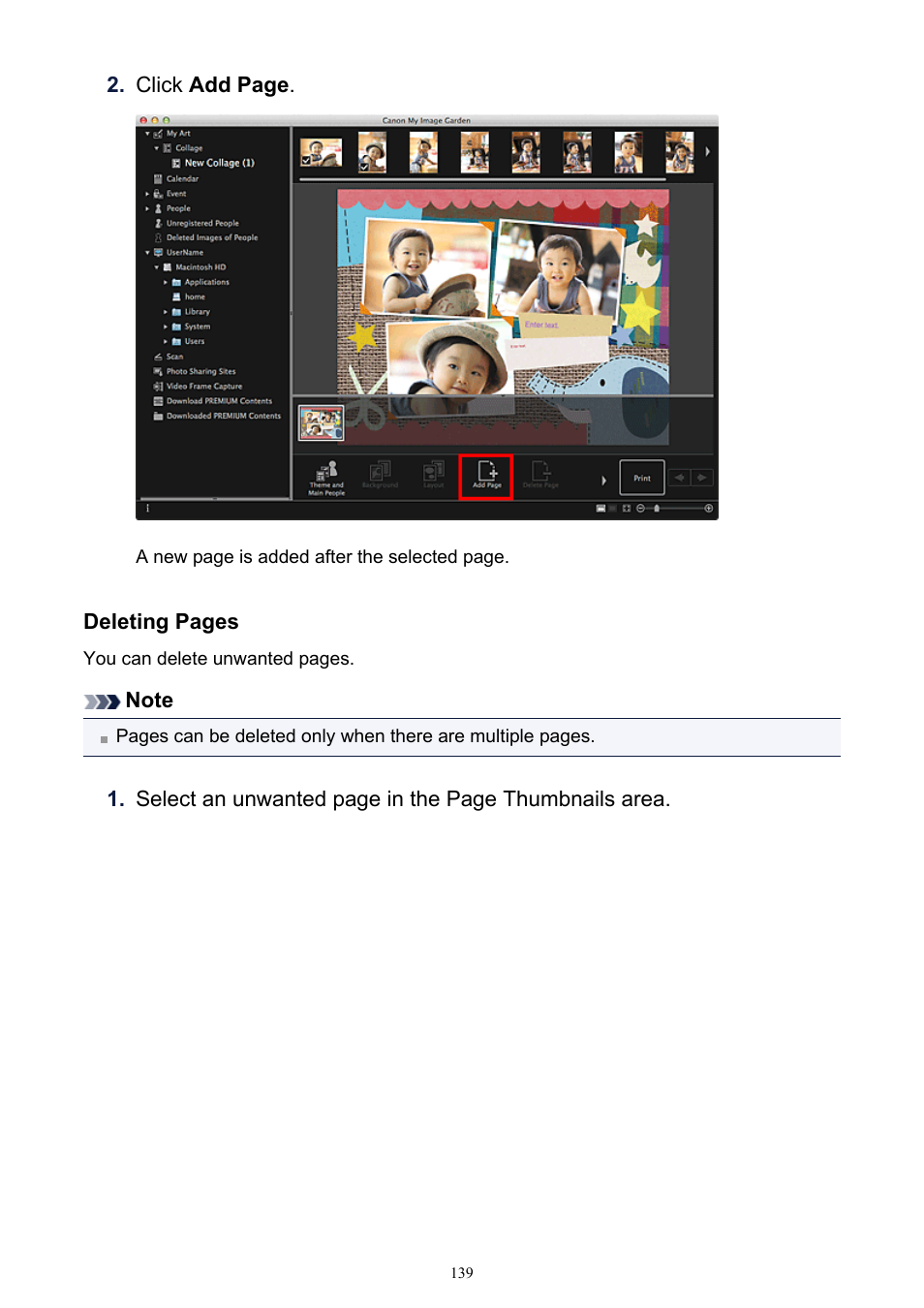Collapse the Macintosh HD tree node

[x=156, y=267]
